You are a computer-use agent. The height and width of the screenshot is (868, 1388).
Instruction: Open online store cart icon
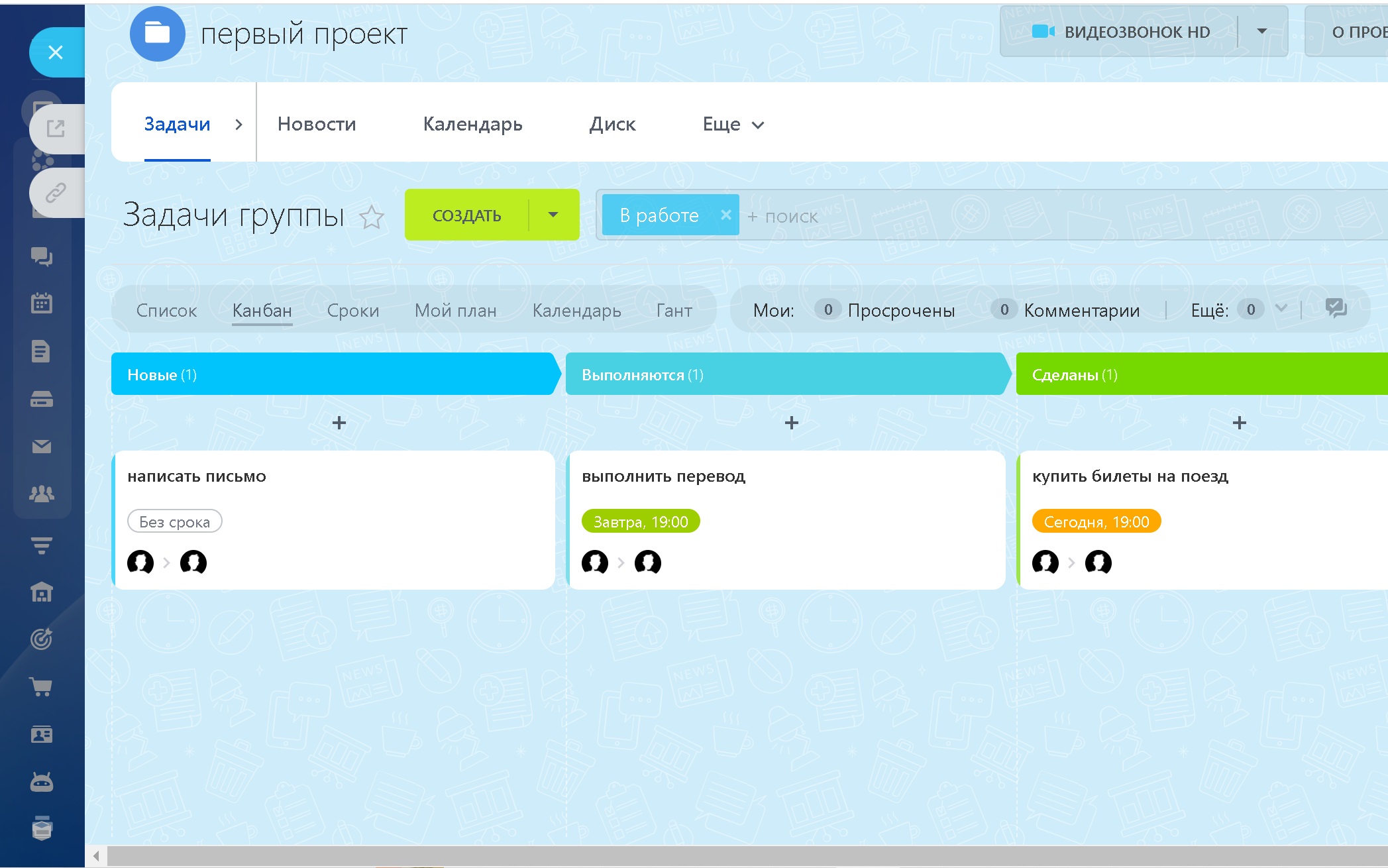pos(42,687)
